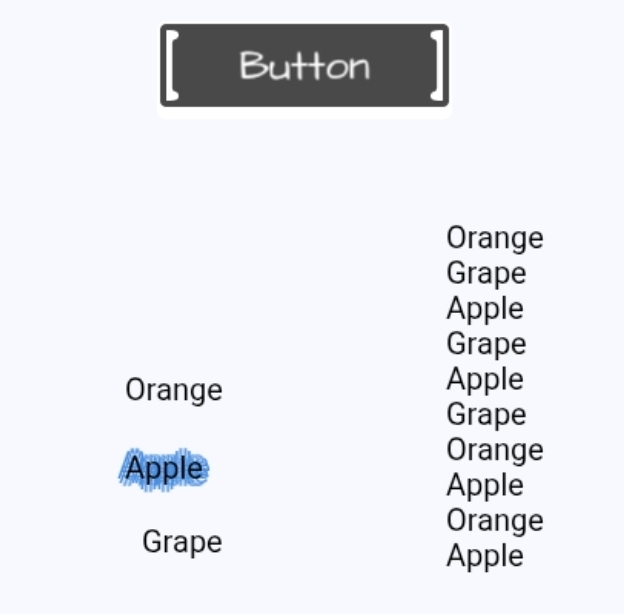Click the dark Button at the top
Screen dimensions: 624x614
(304, 66)
